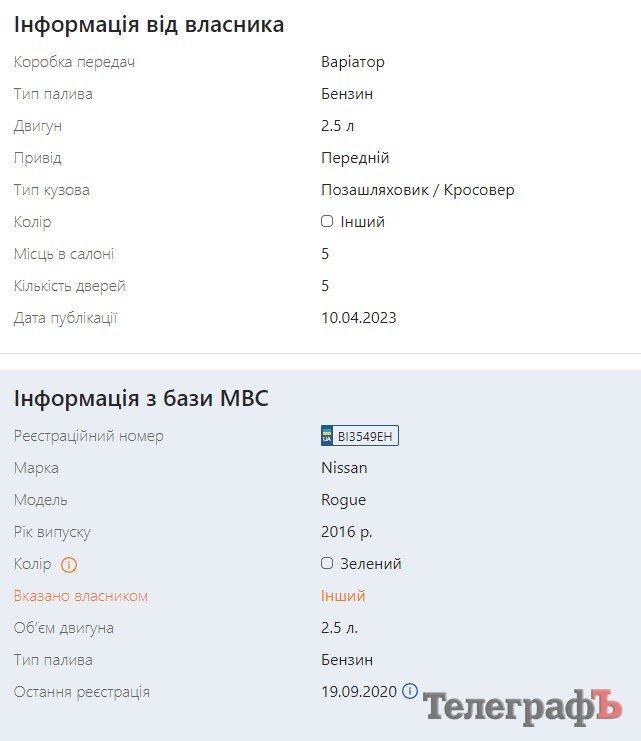641x741 pixels.
Task: Click the Варіатор gearbox value
Action: tap(353, 62)
